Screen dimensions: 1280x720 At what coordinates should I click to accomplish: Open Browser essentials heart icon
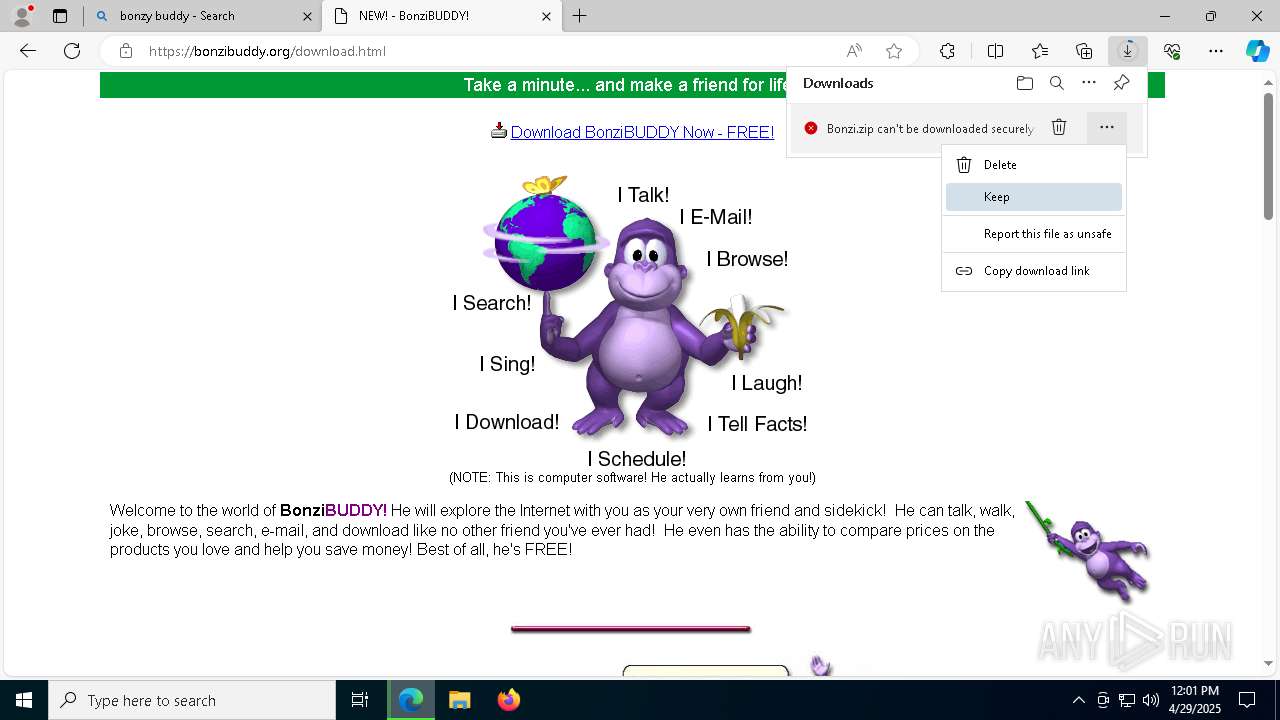[x=1172, y=51]
